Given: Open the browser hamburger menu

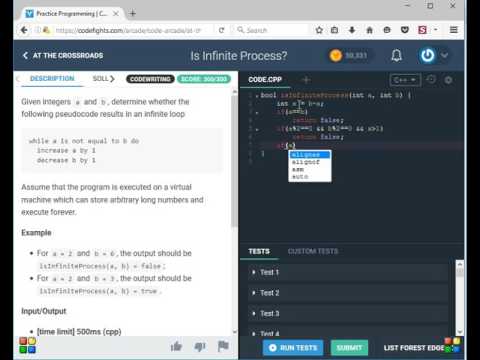Looking at the screenshot, I should (453, 30).
